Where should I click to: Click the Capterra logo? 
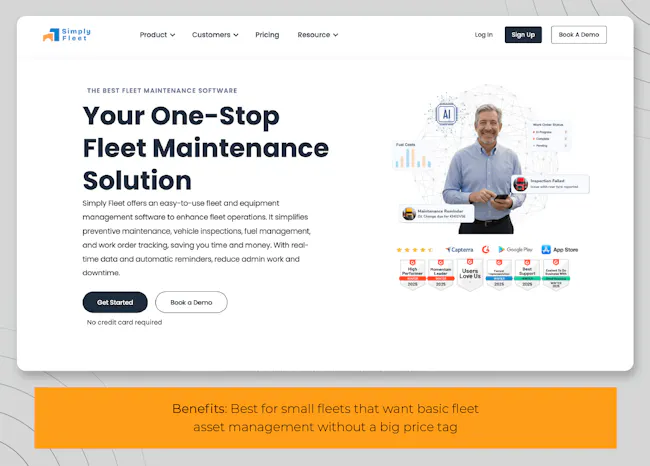click(459, 250)
